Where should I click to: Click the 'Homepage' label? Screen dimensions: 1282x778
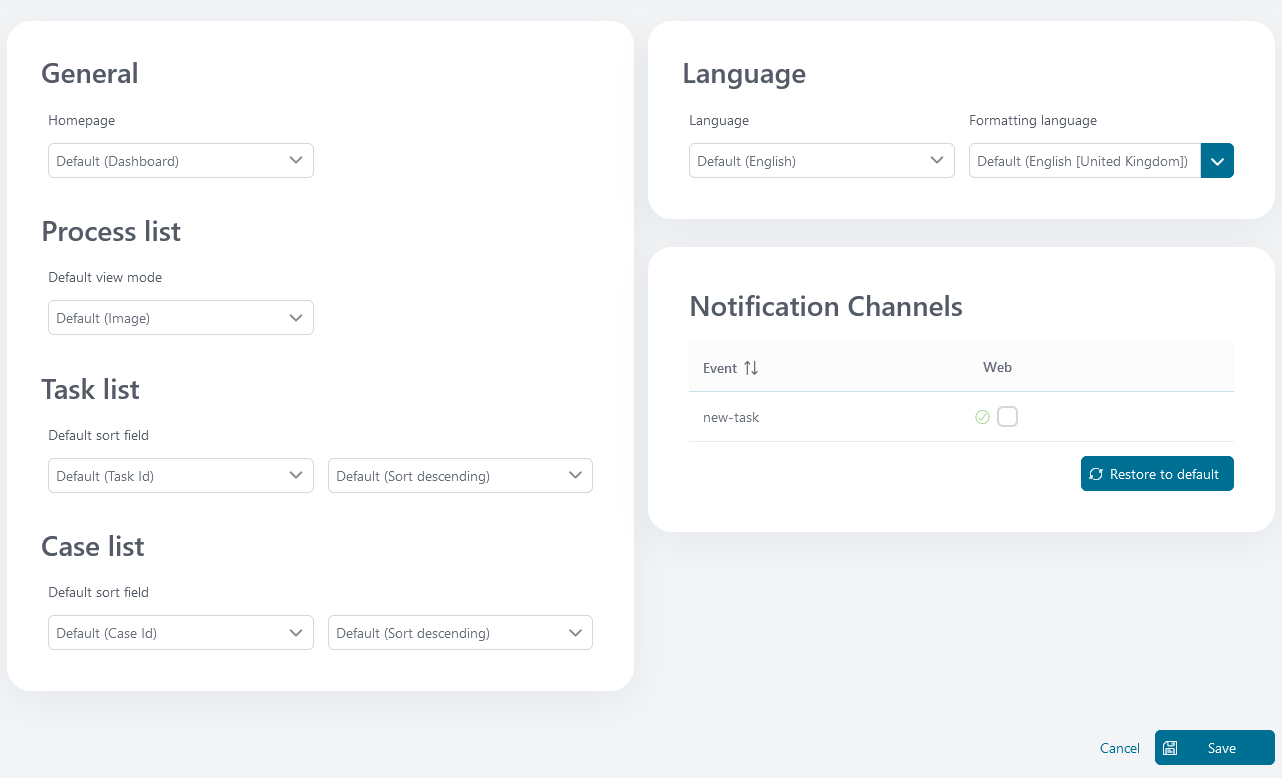pyautogui.click(x=82, y=120)
